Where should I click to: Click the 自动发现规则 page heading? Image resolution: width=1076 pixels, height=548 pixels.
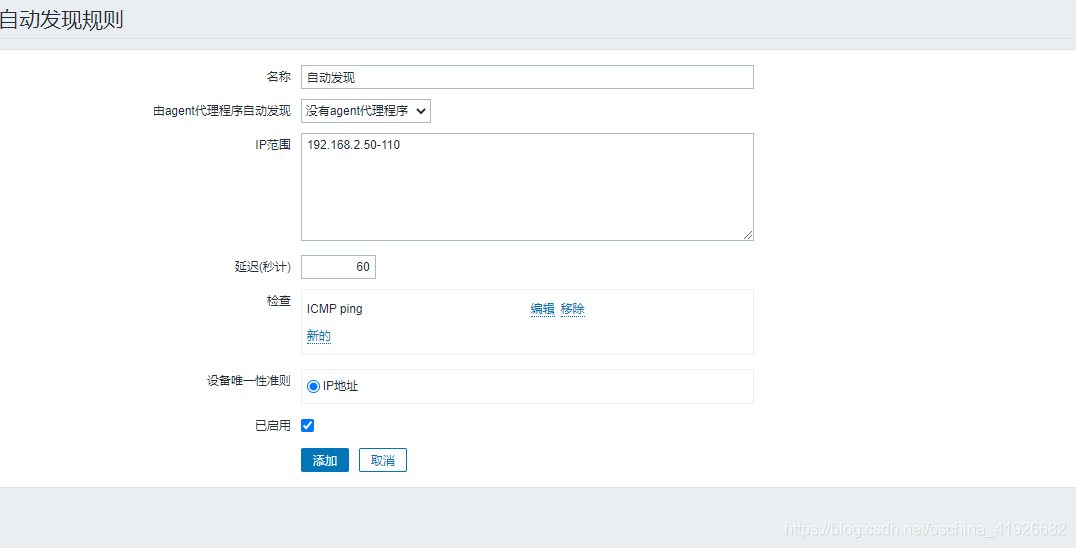point(62,20)
